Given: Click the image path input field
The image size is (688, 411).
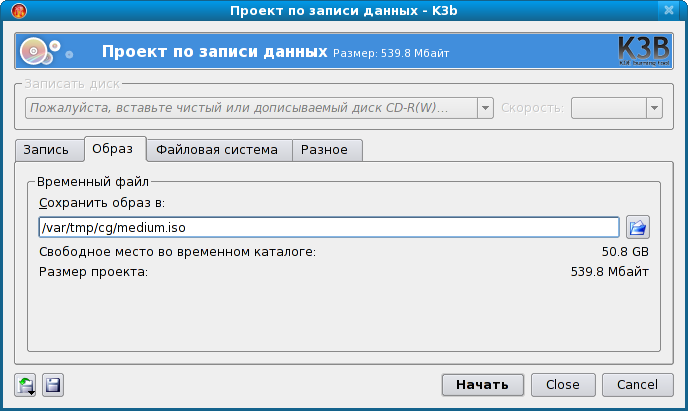Looking at the screenshot, I should click(x=329, y=227).
